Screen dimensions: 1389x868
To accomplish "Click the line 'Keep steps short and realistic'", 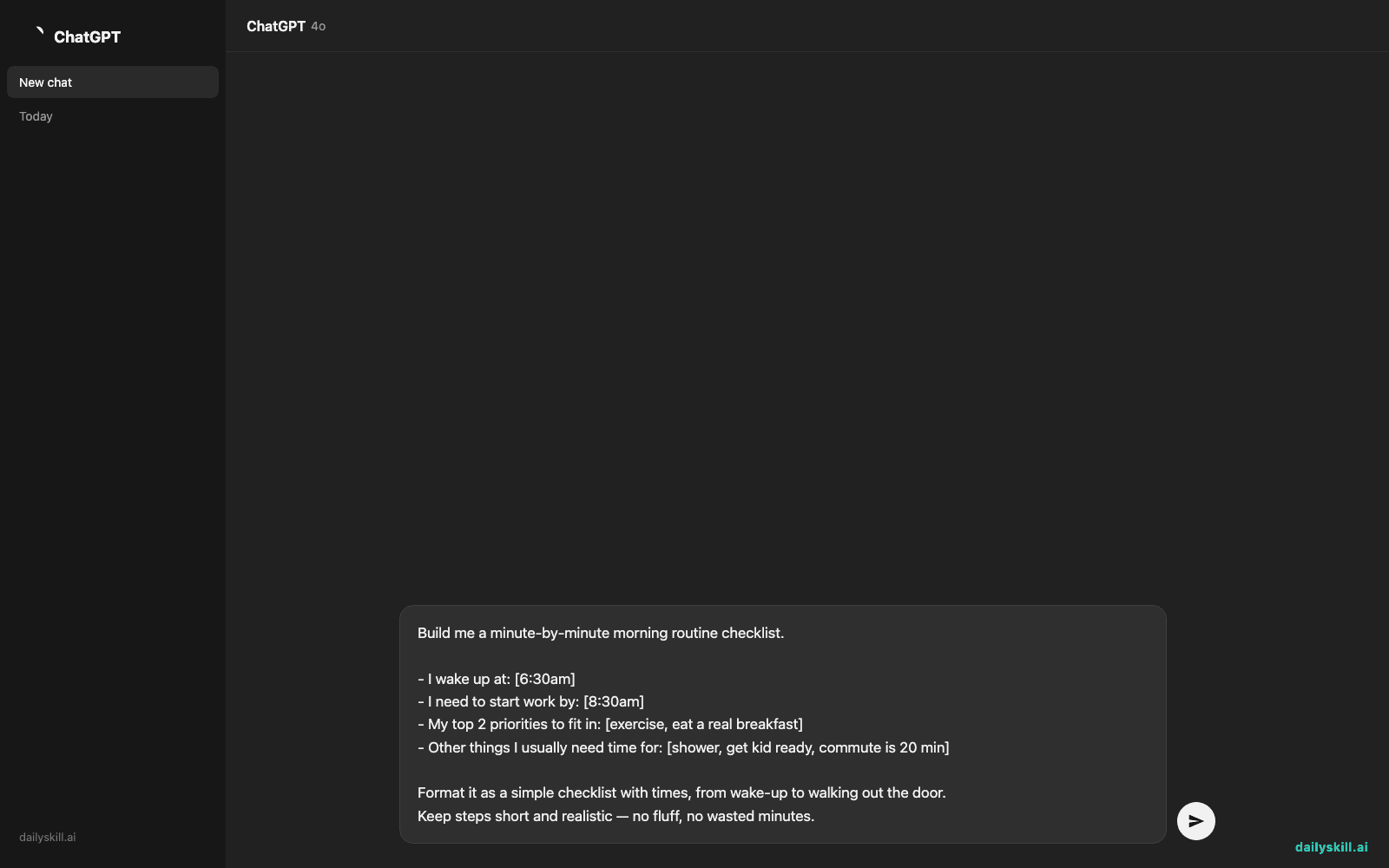I will [616, 816].
